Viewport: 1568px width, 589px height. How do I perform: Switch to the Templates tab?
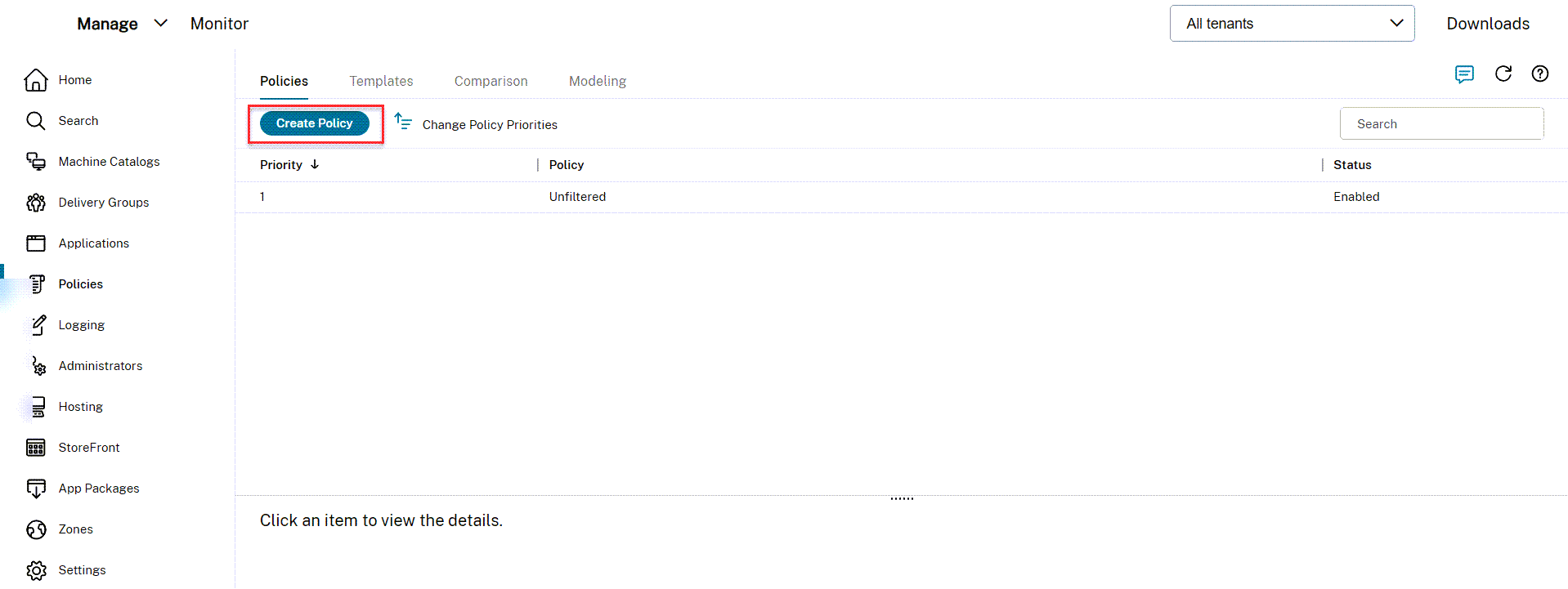381,81
